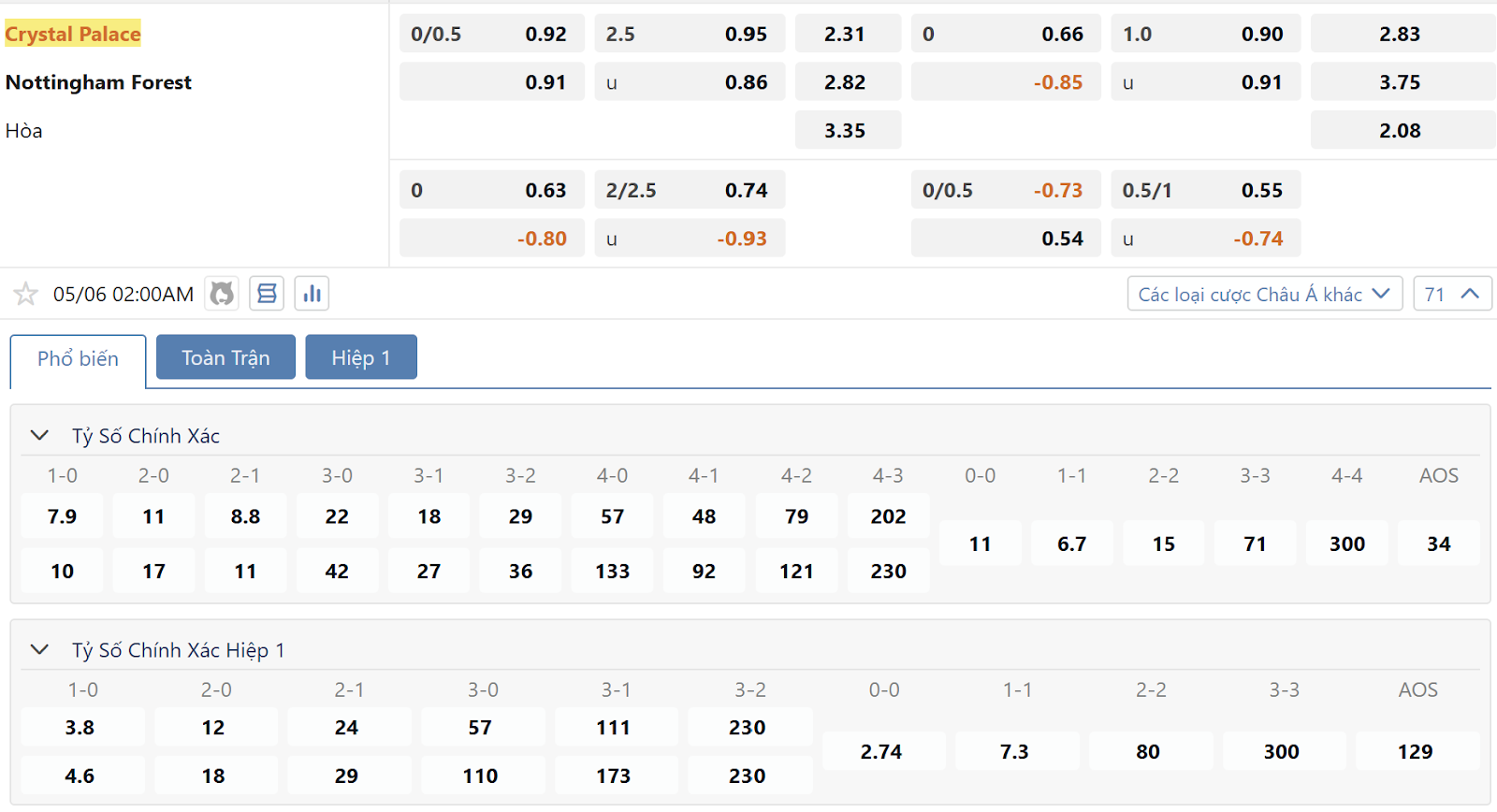
Task: Open the bar chart statistics icon
Action: (312, 294)
